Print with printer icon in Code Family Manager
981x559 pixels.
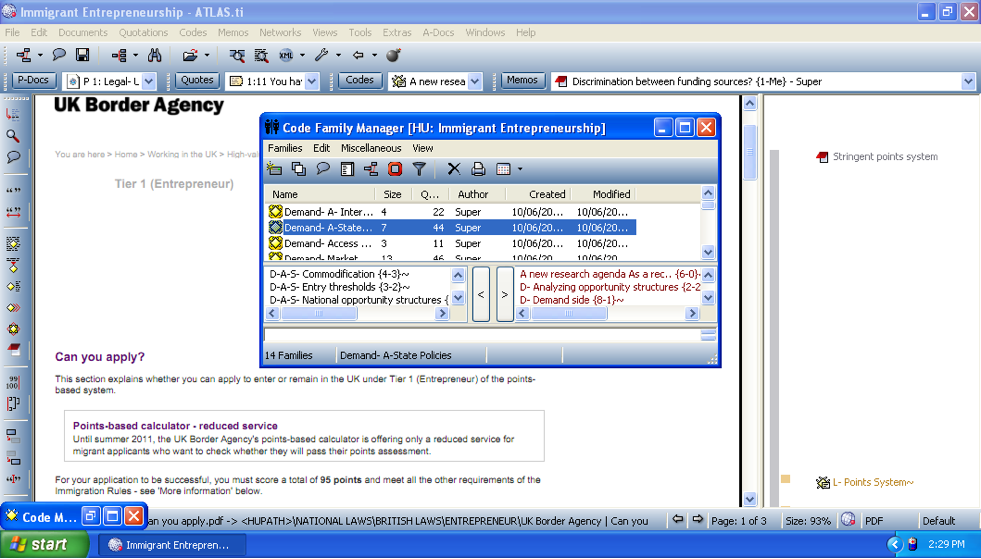pos(478,168)
